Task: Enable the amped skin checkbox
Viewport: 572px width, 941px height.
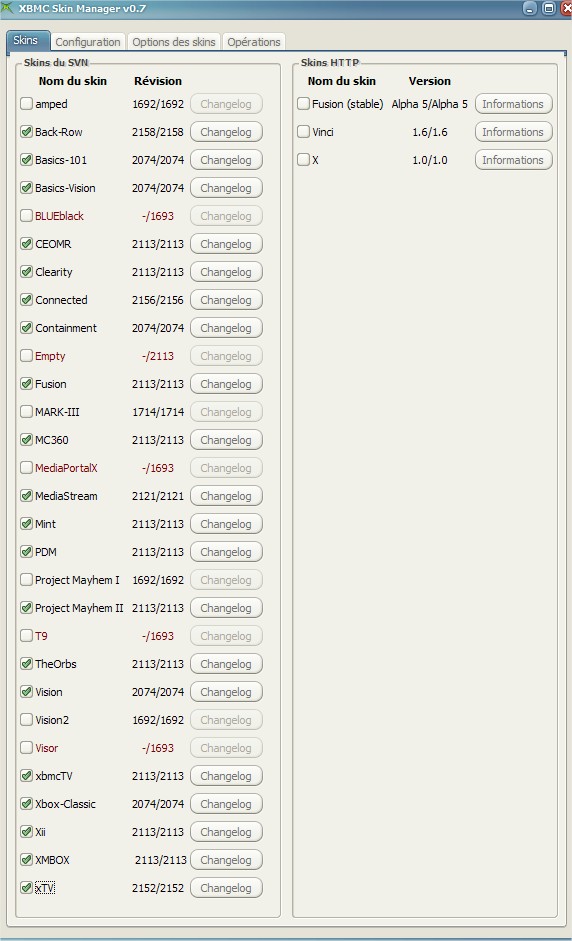Action: click(26, 103)
